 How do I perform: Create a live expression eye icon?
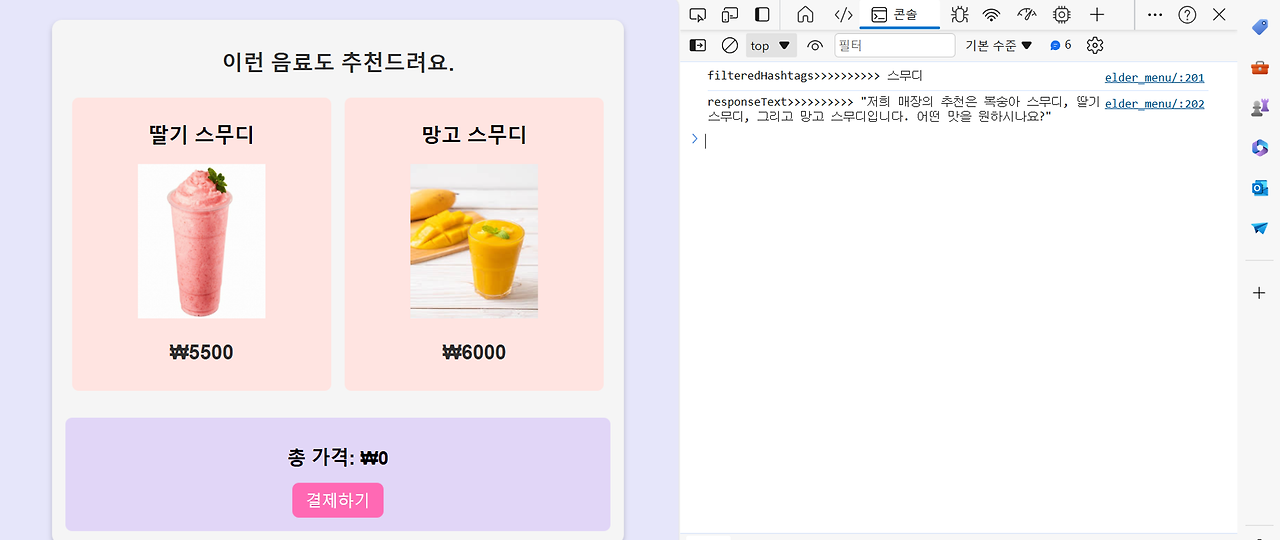tap(815, 45)
